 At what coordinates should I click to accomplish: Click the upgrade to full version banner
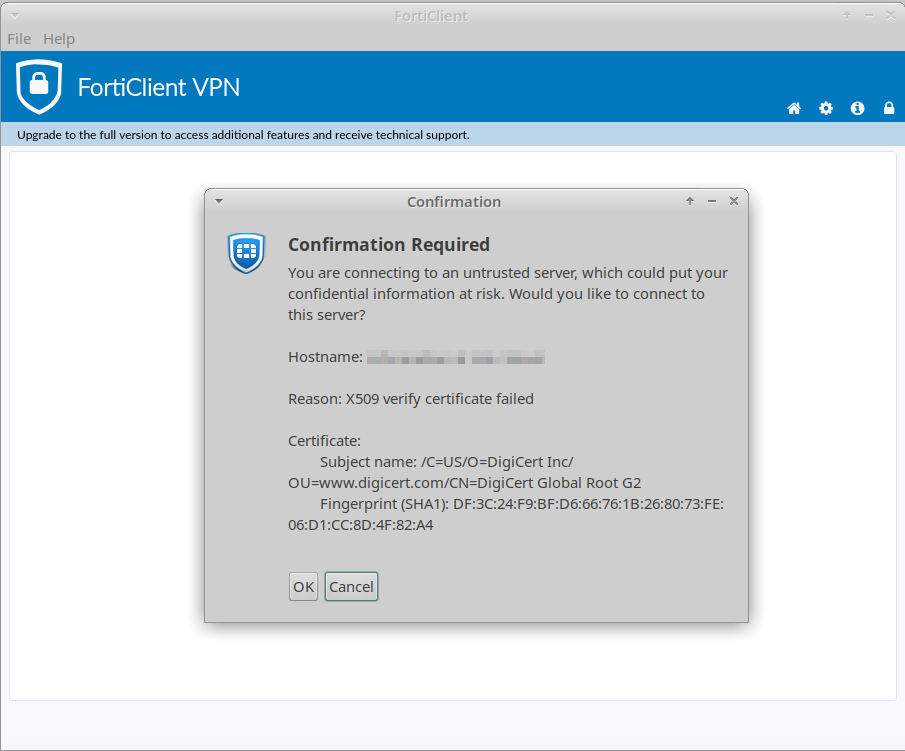click(x=243, y=135)
